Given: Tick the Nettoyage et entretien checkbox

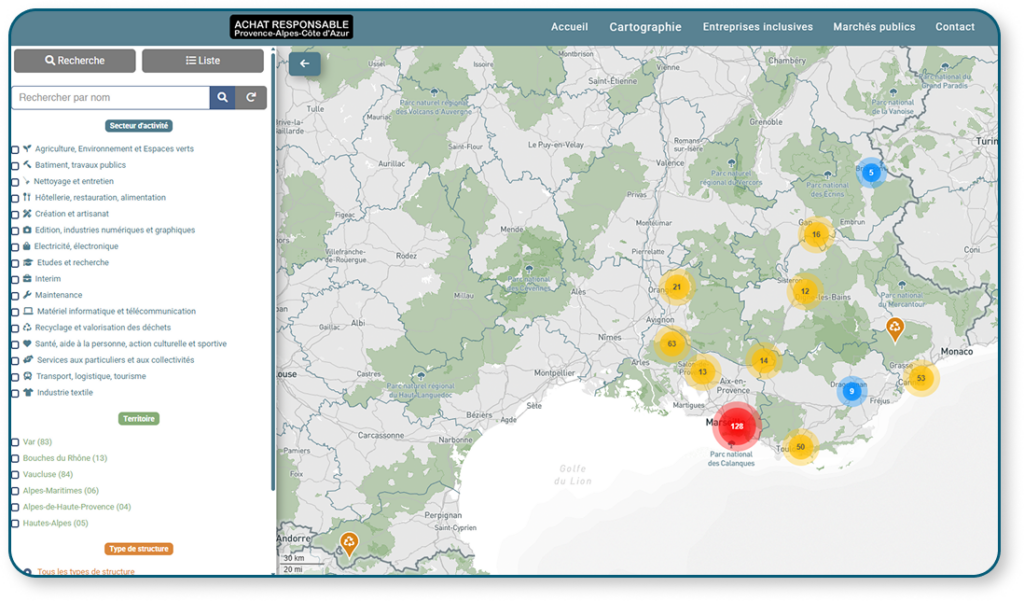Looking at the screenshot, I should (15, 182).
